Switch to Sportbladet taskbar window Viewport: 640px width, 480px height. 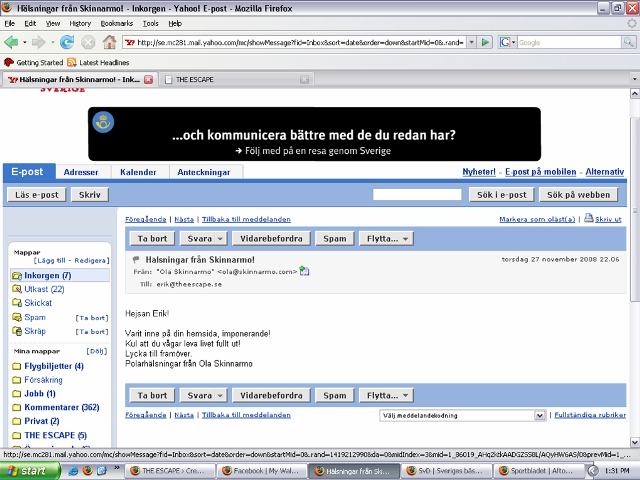pos(538,471)
